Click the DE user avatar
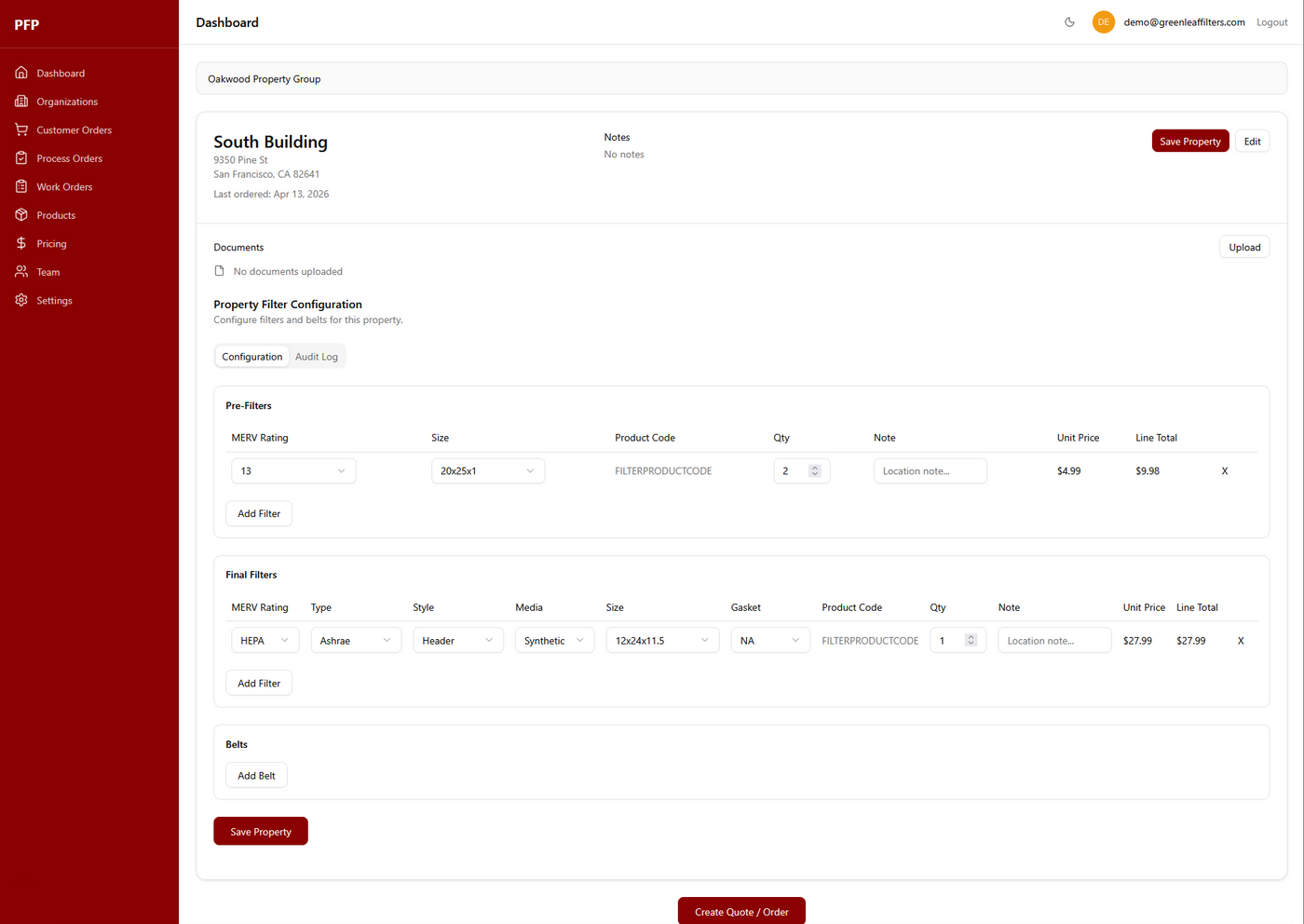Image resolution: width=1304 pixels, height=924 pixels. click(x=1103, y=22)
